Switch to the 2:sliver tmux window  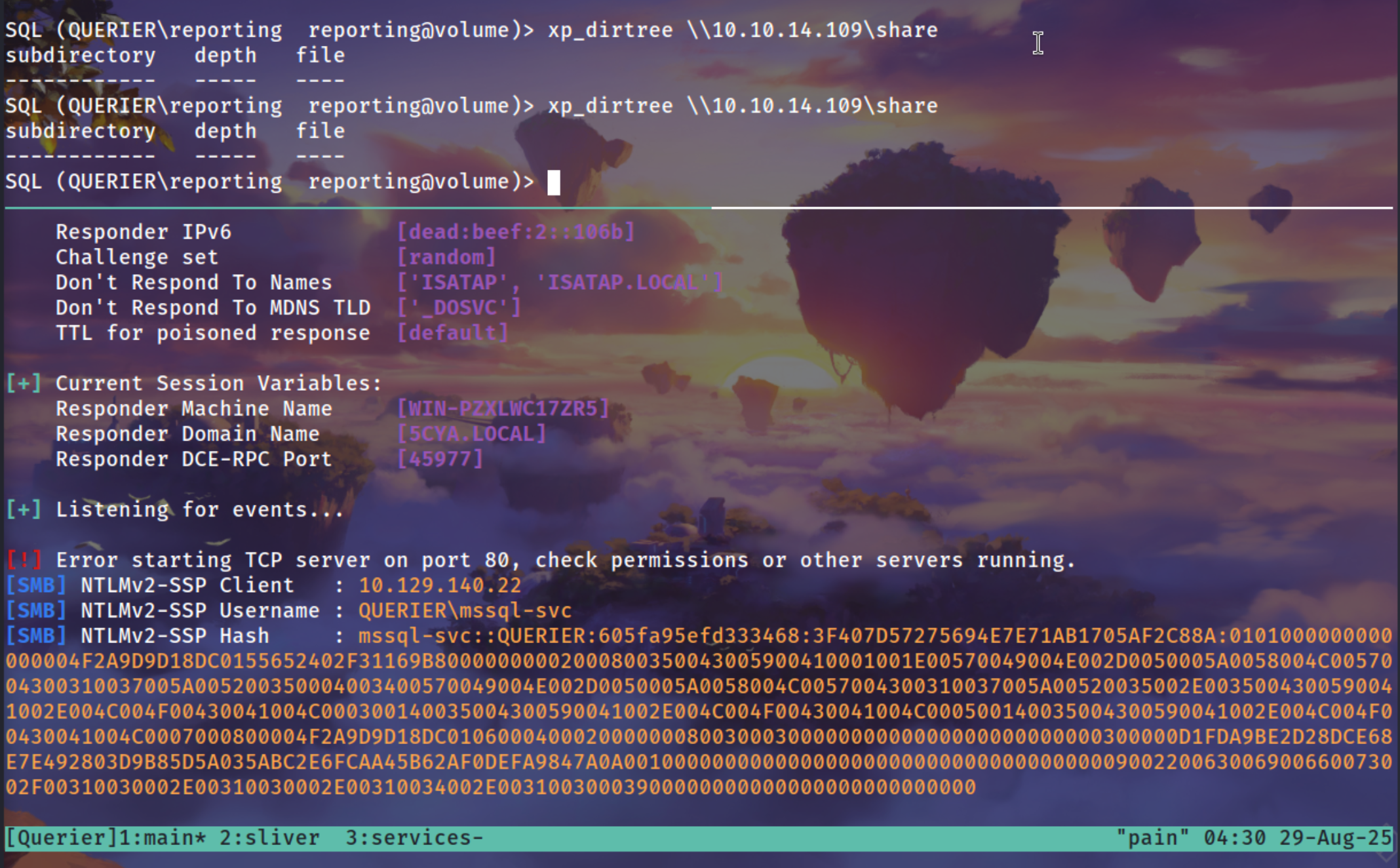pyautogui.click(x=269, y=838)
